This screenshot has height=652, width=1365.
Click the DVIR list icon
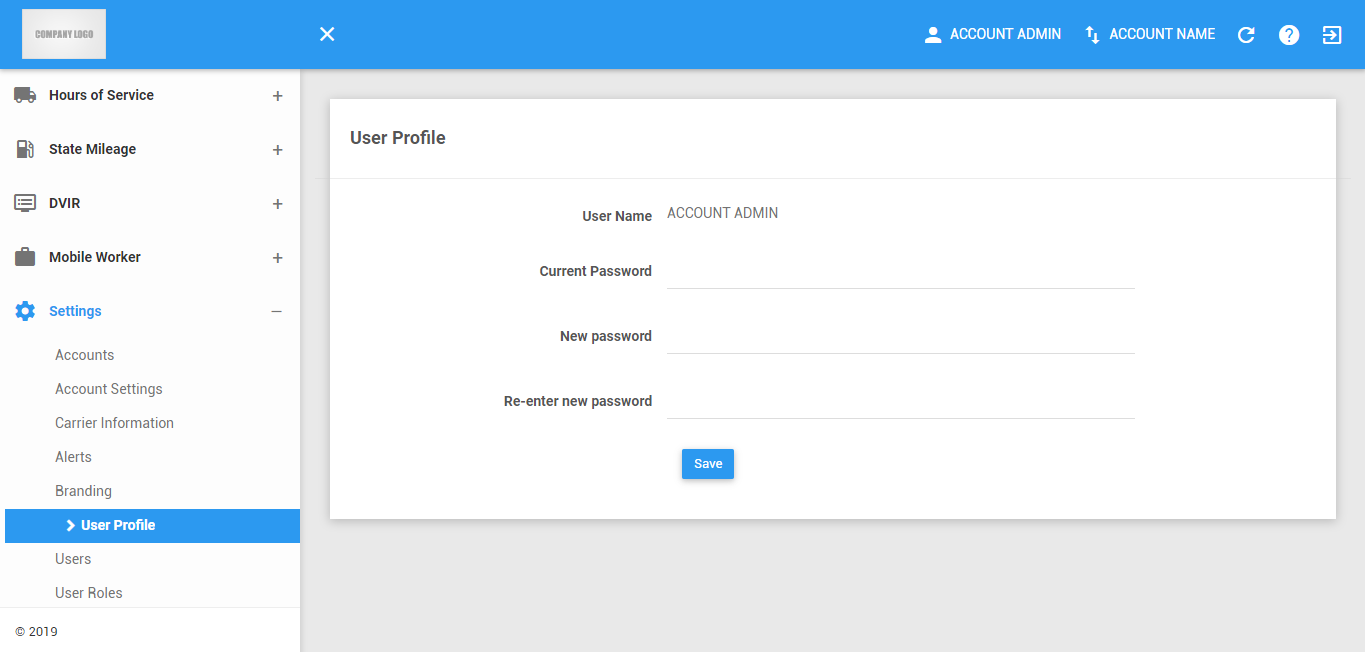click(x=25, y=203)
